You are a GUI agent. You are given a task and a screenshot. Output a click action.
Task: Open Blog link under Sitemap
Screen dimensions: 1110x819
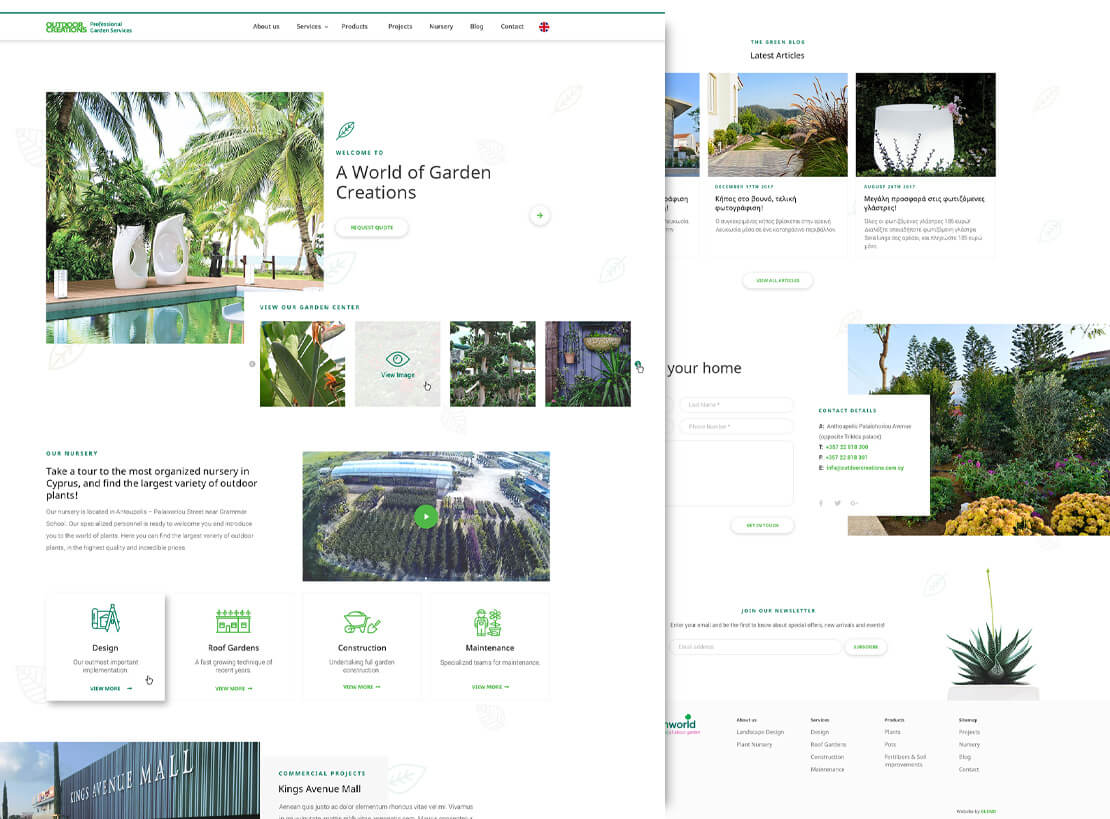(965, 757)
